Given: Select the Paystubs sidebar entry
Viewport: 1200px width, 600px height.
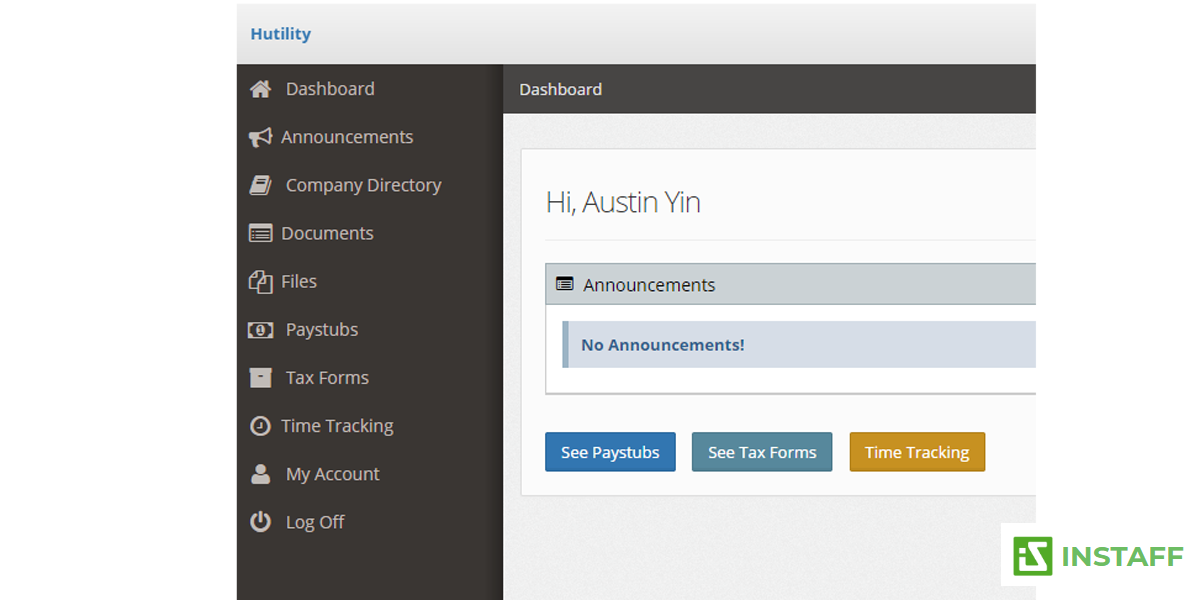Looking at the screenshot, I should (x=321, y=330).
